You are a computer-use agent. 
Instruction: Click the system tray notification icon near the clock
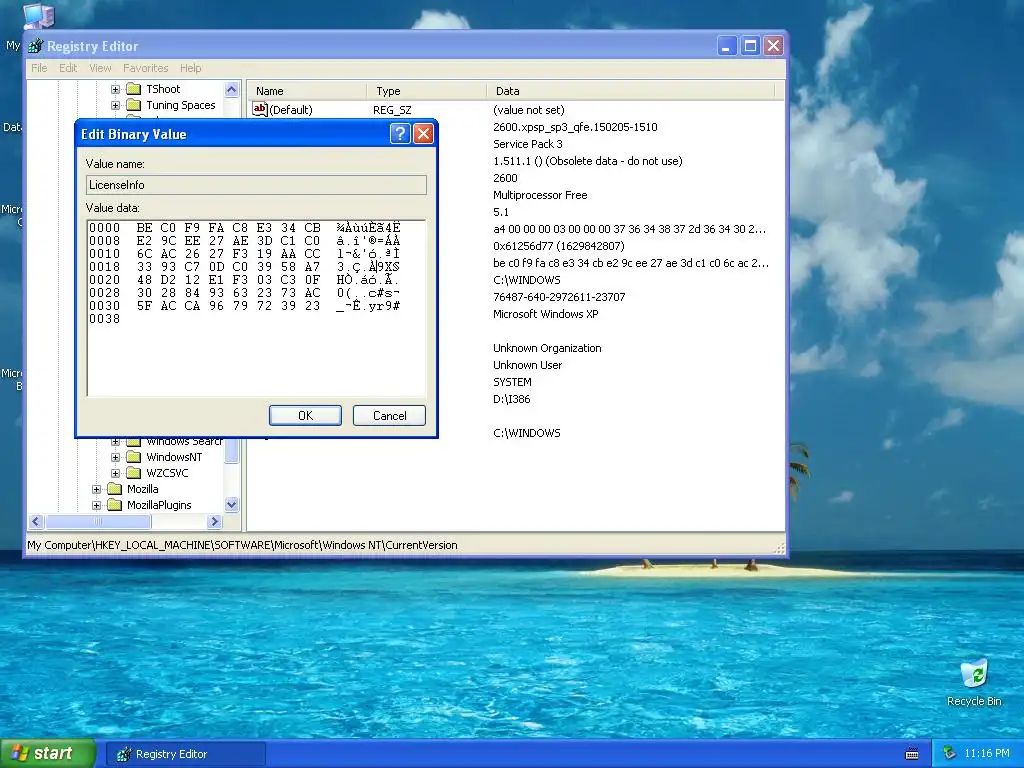(x=950, y=754)
